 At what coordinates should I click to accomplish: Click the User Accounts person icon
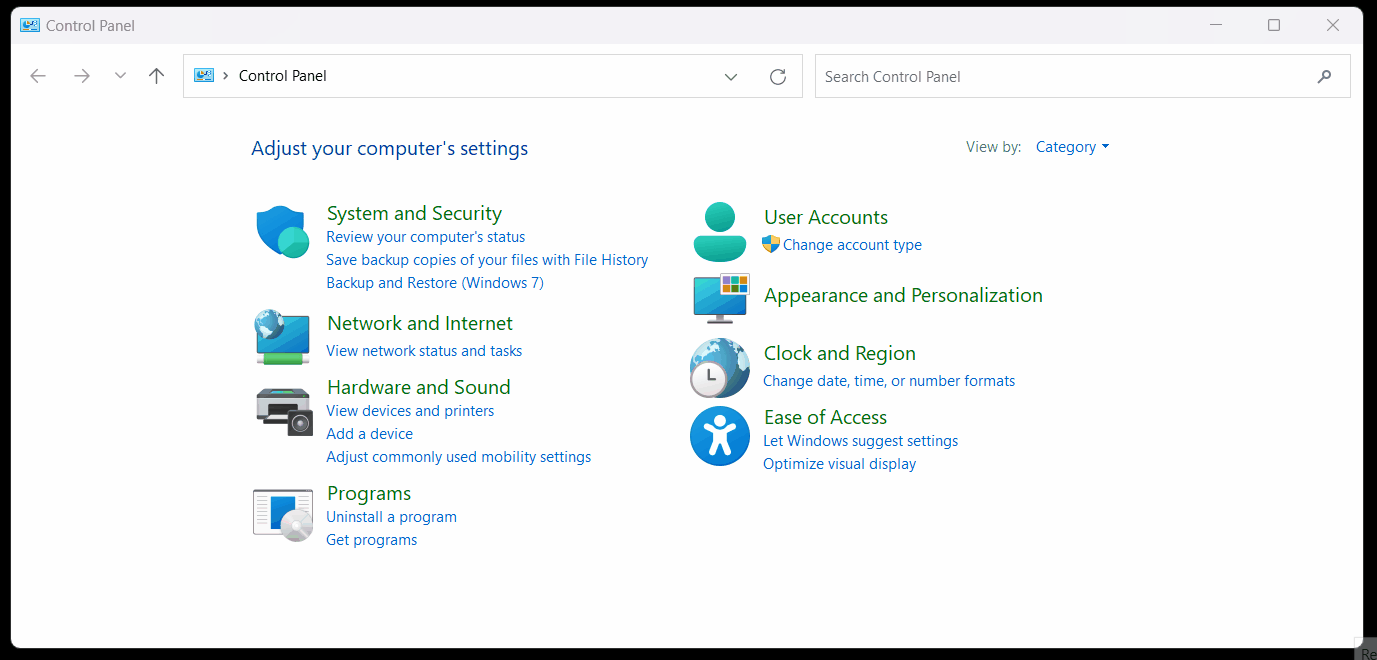click(x=719, y=232)
